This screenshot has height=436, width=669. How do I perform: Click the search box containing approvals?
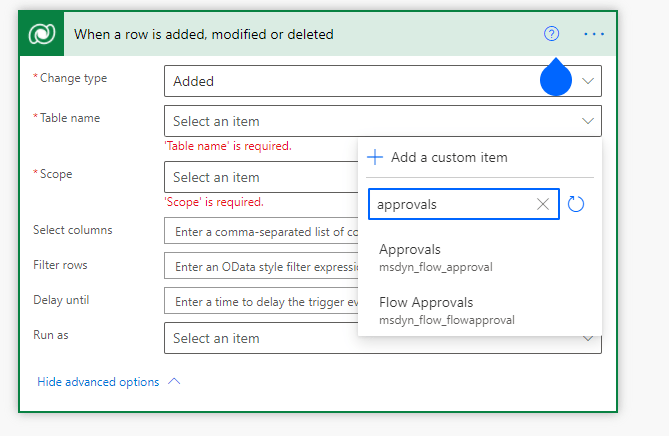[452, 204]
